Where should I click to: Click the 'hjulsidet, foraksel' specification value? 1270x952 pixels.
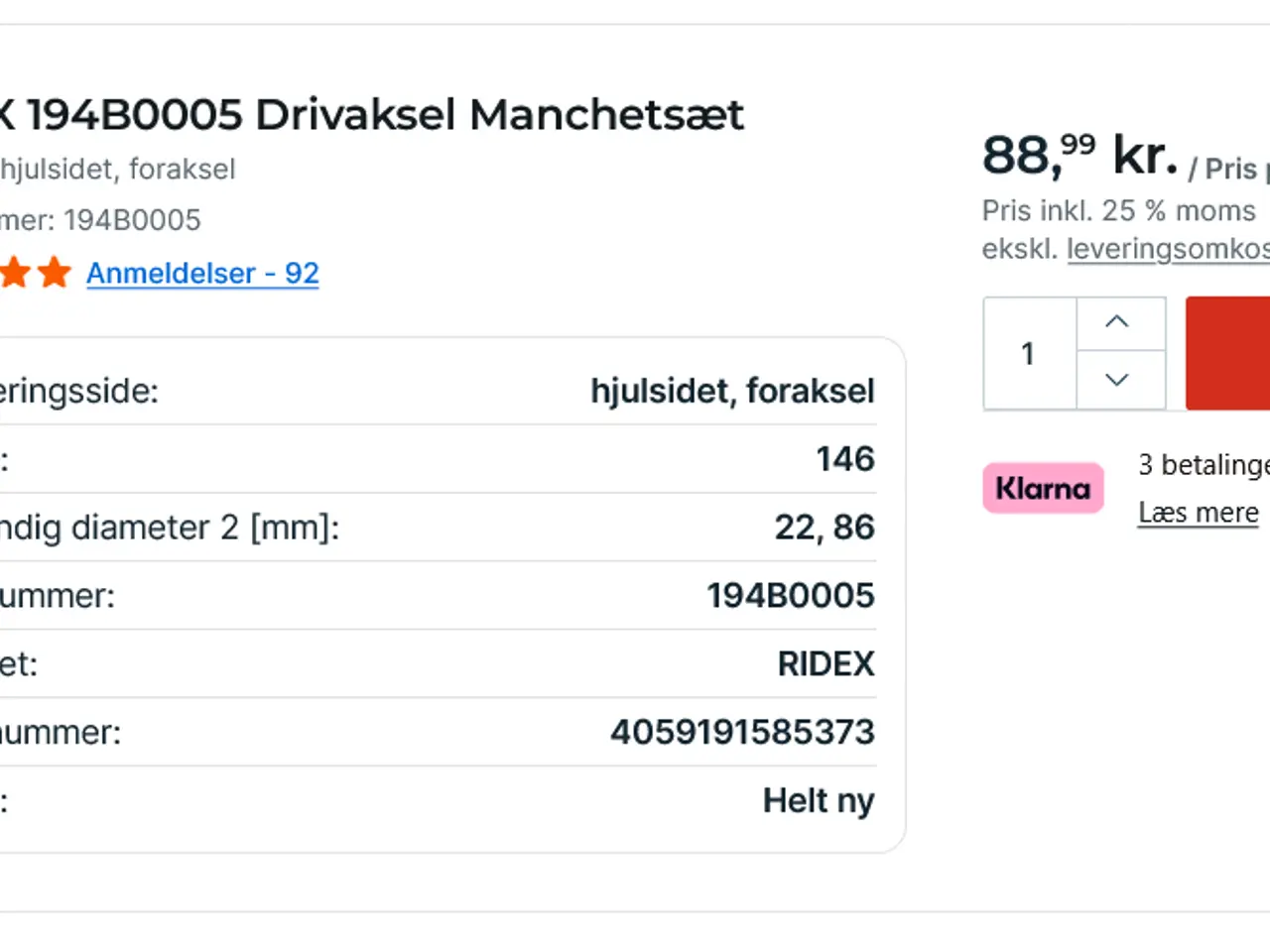point(732,391)
